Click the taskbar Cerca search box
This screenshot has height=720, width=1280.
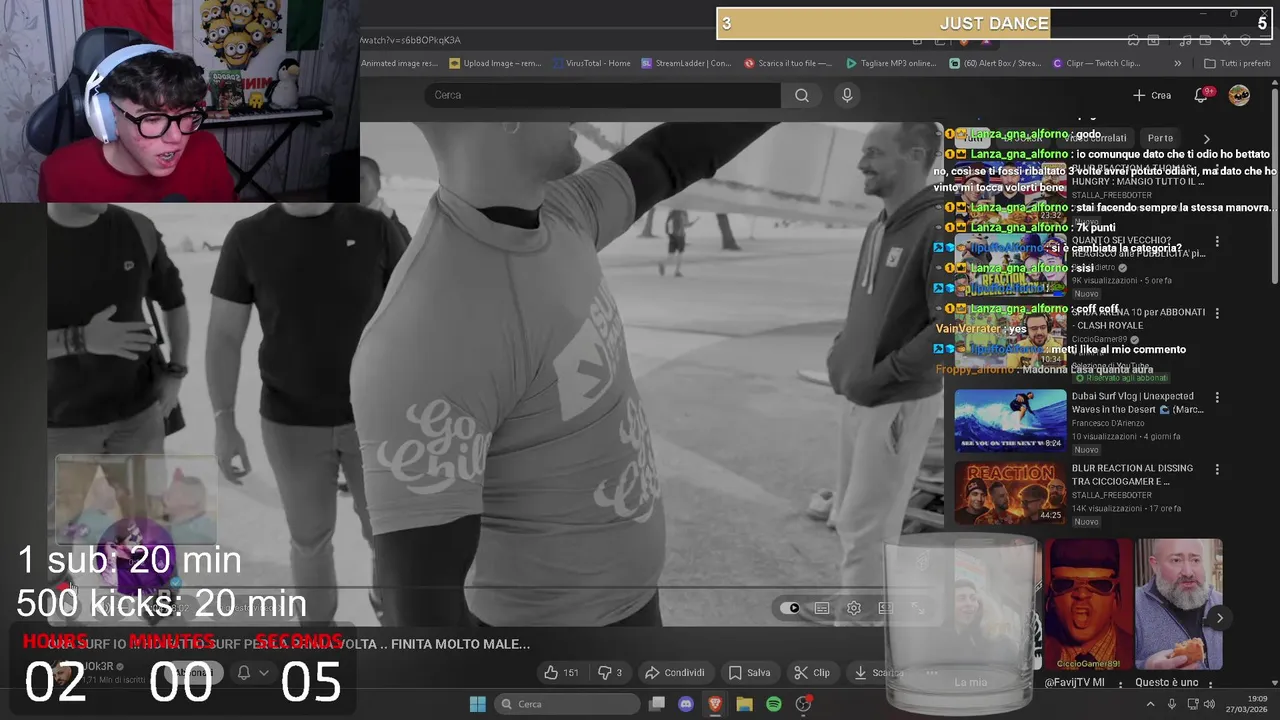click(567, 704)
